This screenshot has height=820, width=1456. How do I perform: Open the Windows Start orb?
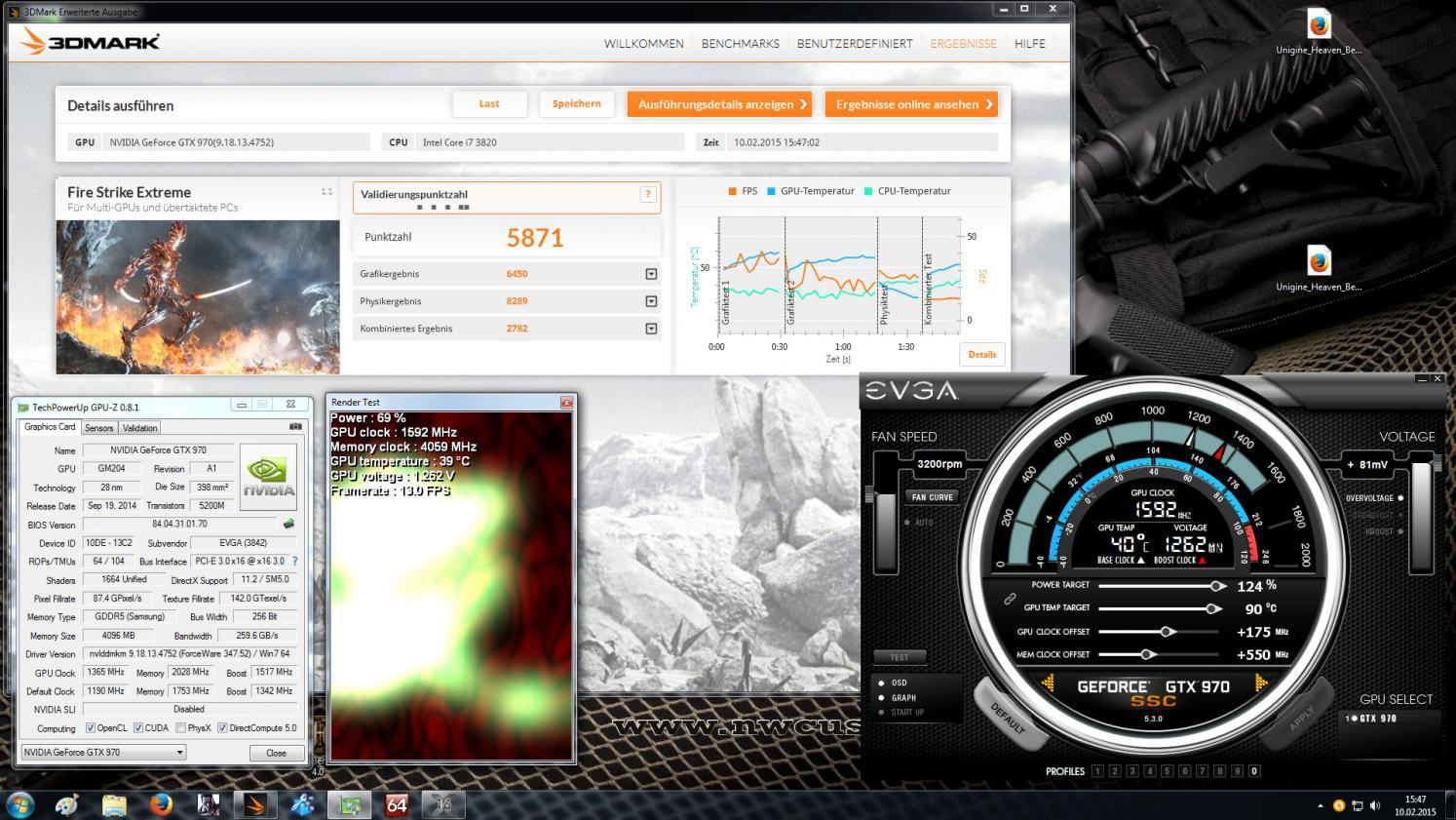pos(19,804)
